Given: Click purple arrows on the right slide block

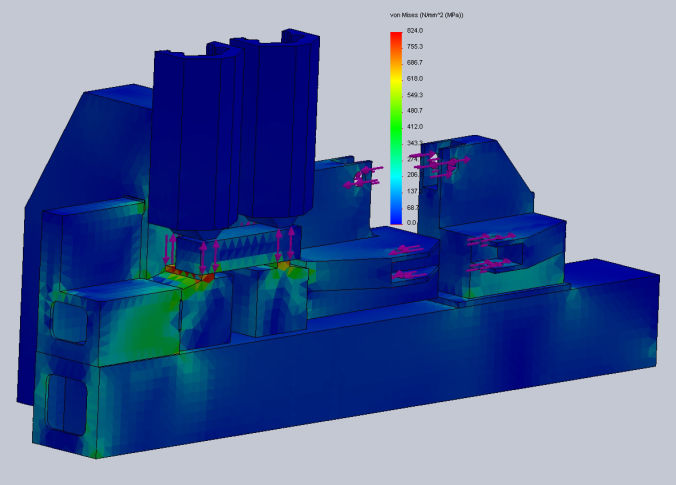Looking at the screenshot, I should 491,251.
